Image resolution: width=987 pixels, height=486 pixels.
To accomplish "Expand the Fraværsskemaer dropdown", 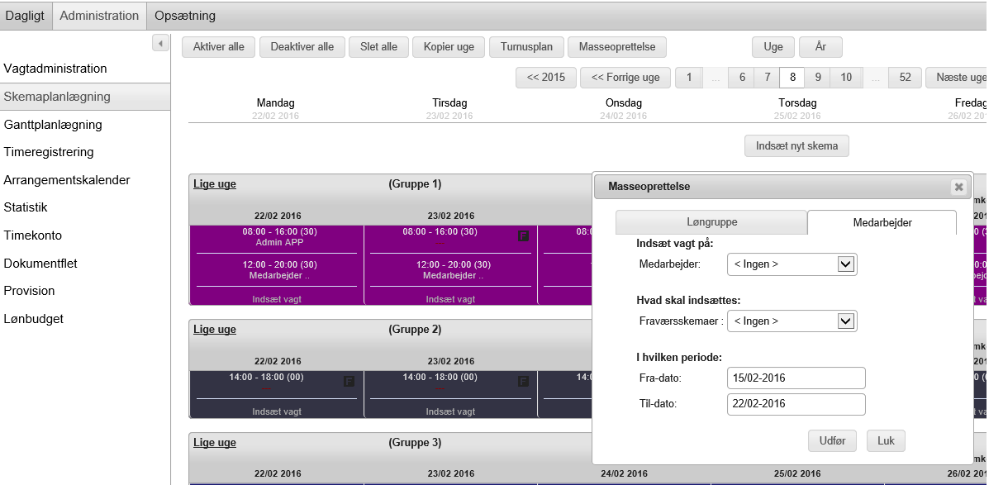I will 845,321.
